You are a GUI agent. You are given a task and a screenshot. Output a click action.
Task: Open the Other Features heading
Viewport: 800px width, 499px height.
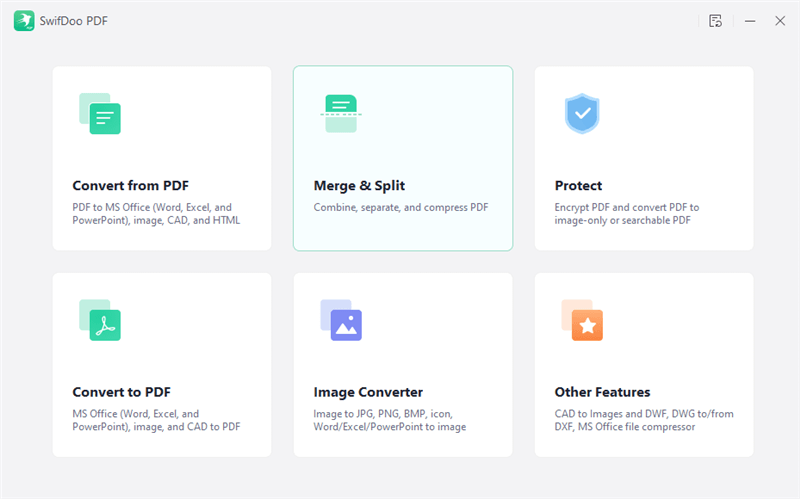[603, 392]
